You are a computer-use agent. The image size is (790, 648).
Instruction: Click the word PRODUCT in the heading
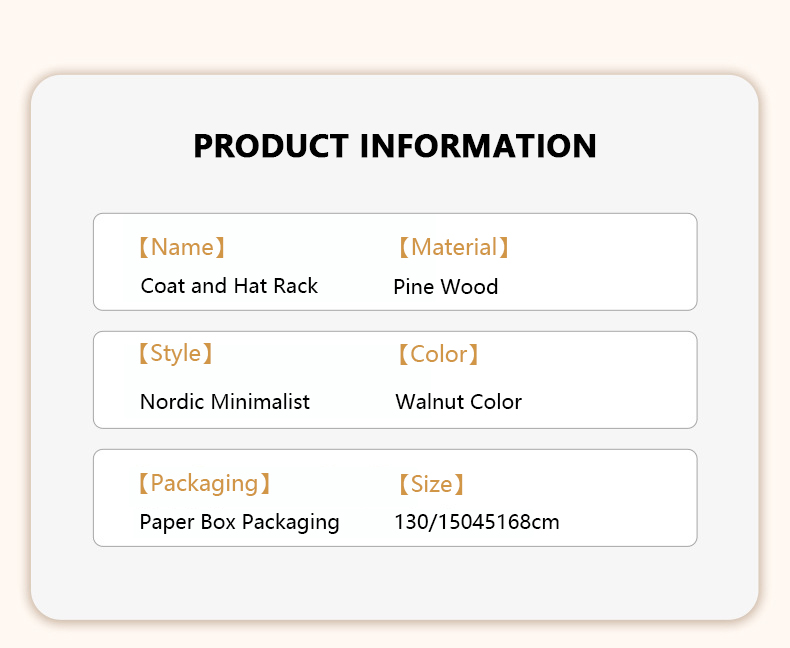click(x=270, y=146)
